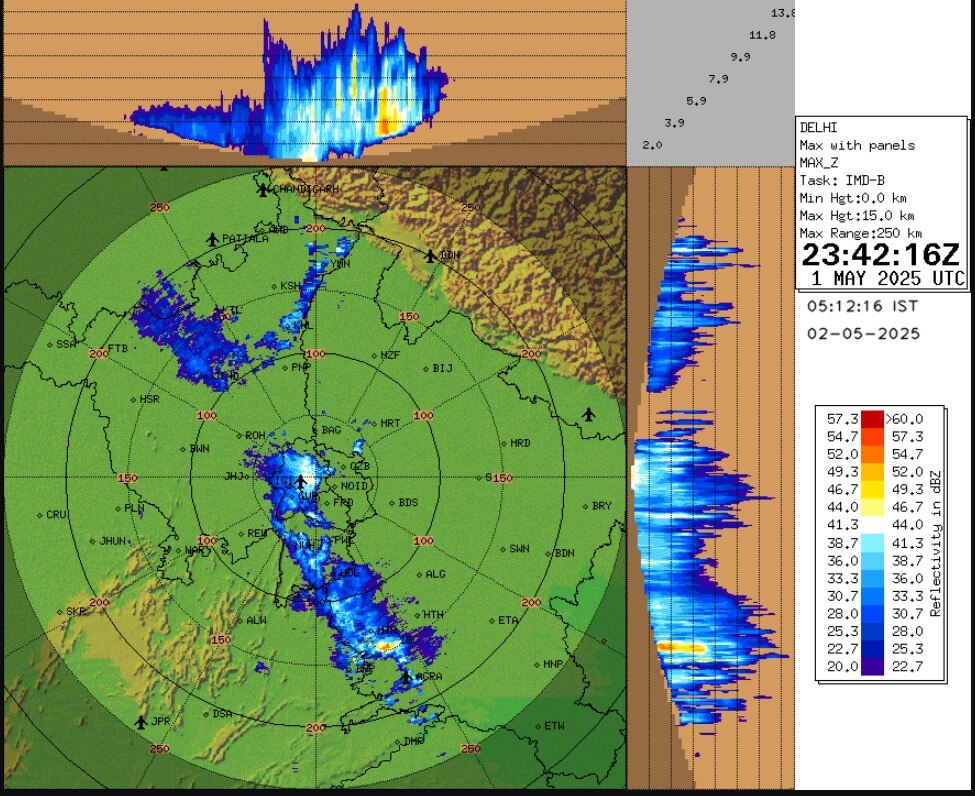Image resolution: width=975 pixels, height=796 pixels.
Task: Click the 13.8 km height scale label
Action: click(x=782, y=13)
